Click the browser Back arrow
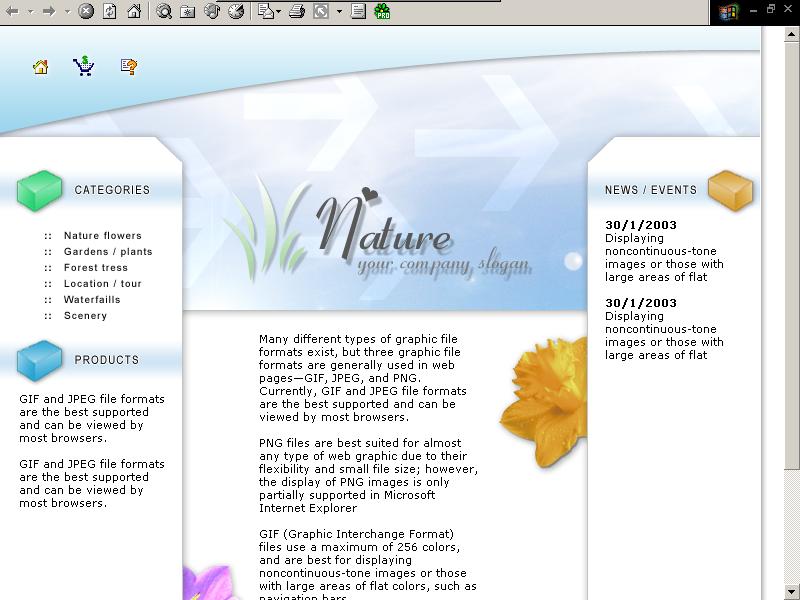The image size is (800, 600). click(12, 11)
